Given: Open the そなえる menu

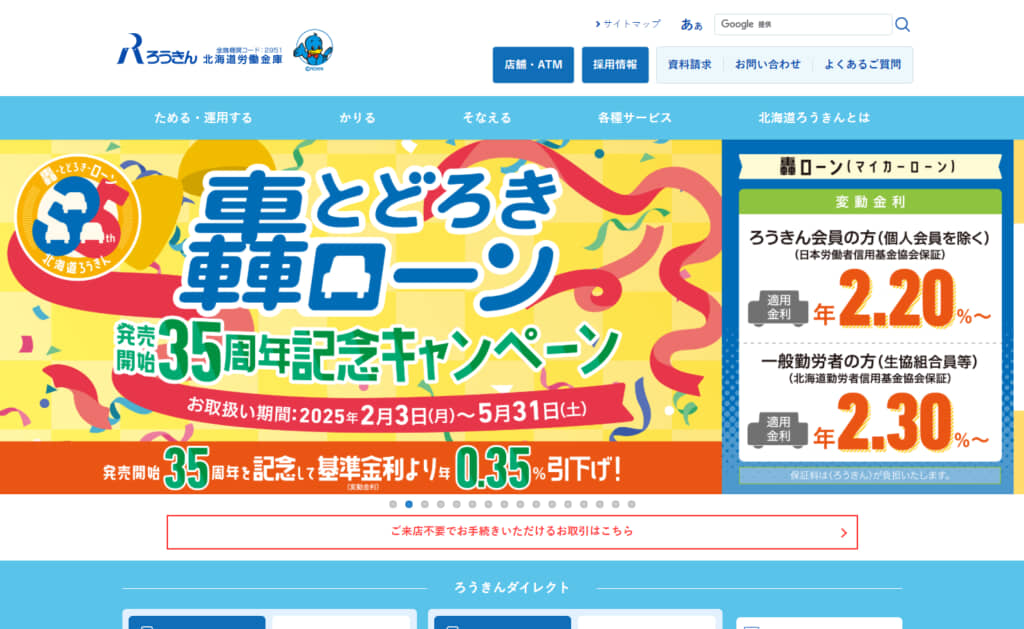Looking at the screenshot, I should coord(487,118).
